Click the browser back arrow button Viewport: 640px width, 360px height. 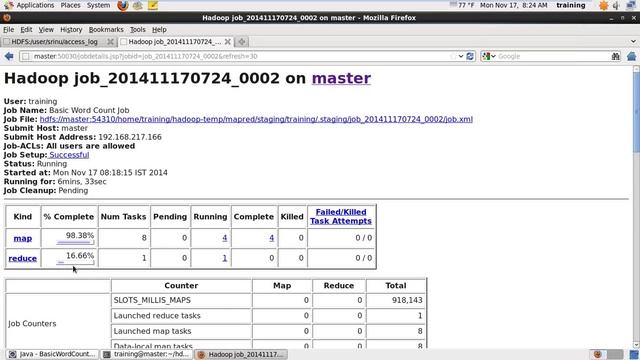(9, 56)
